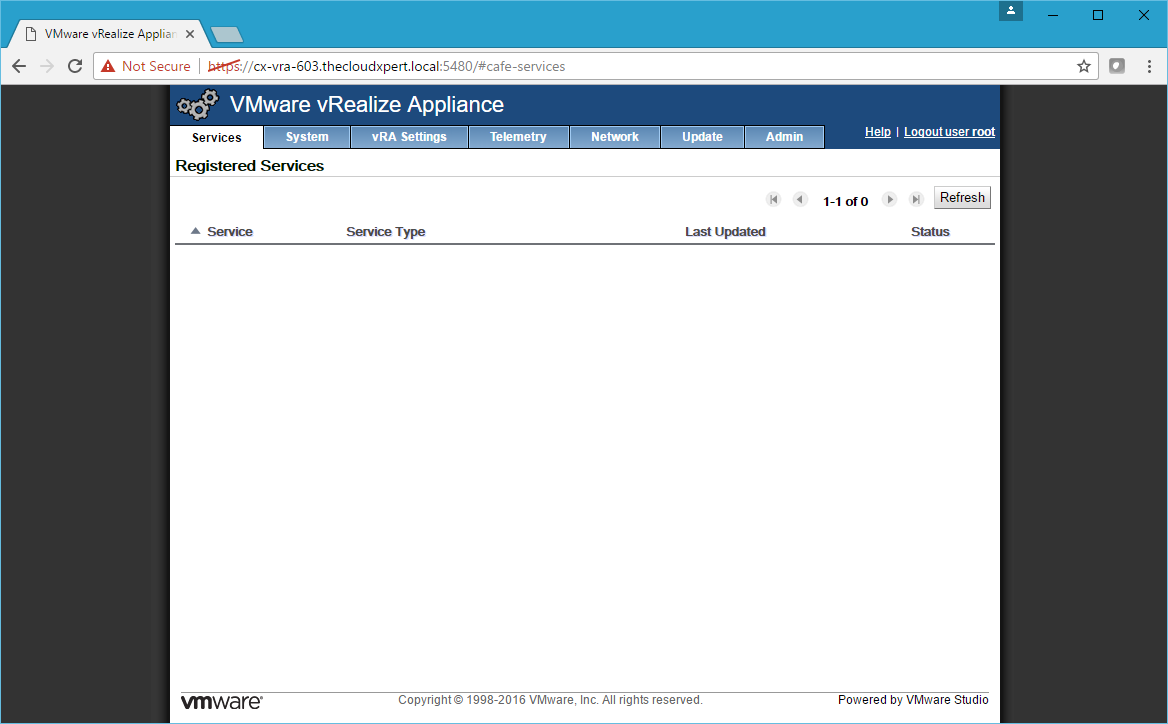Go to the Network tab
The width and height of the screenshot is (1168, 724).
pos(614,137)
